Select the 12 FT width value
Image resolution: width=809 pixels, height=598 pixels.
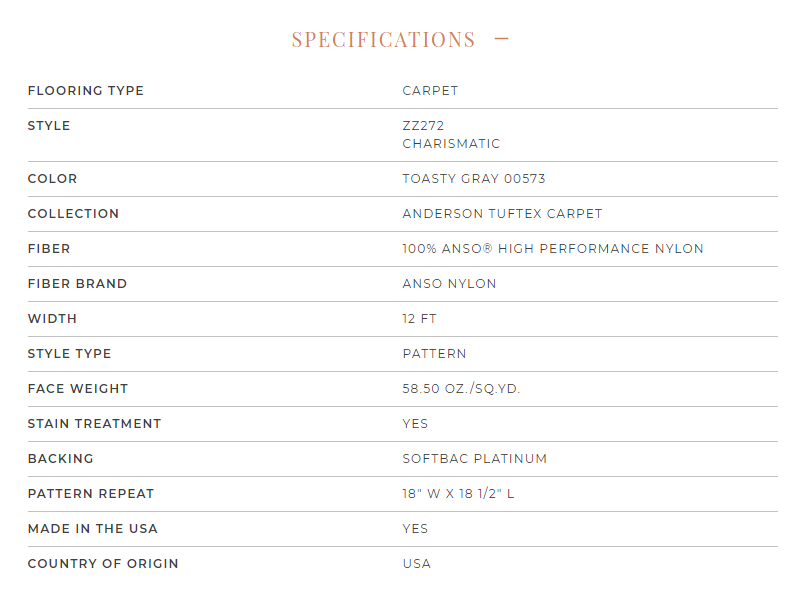419,319
